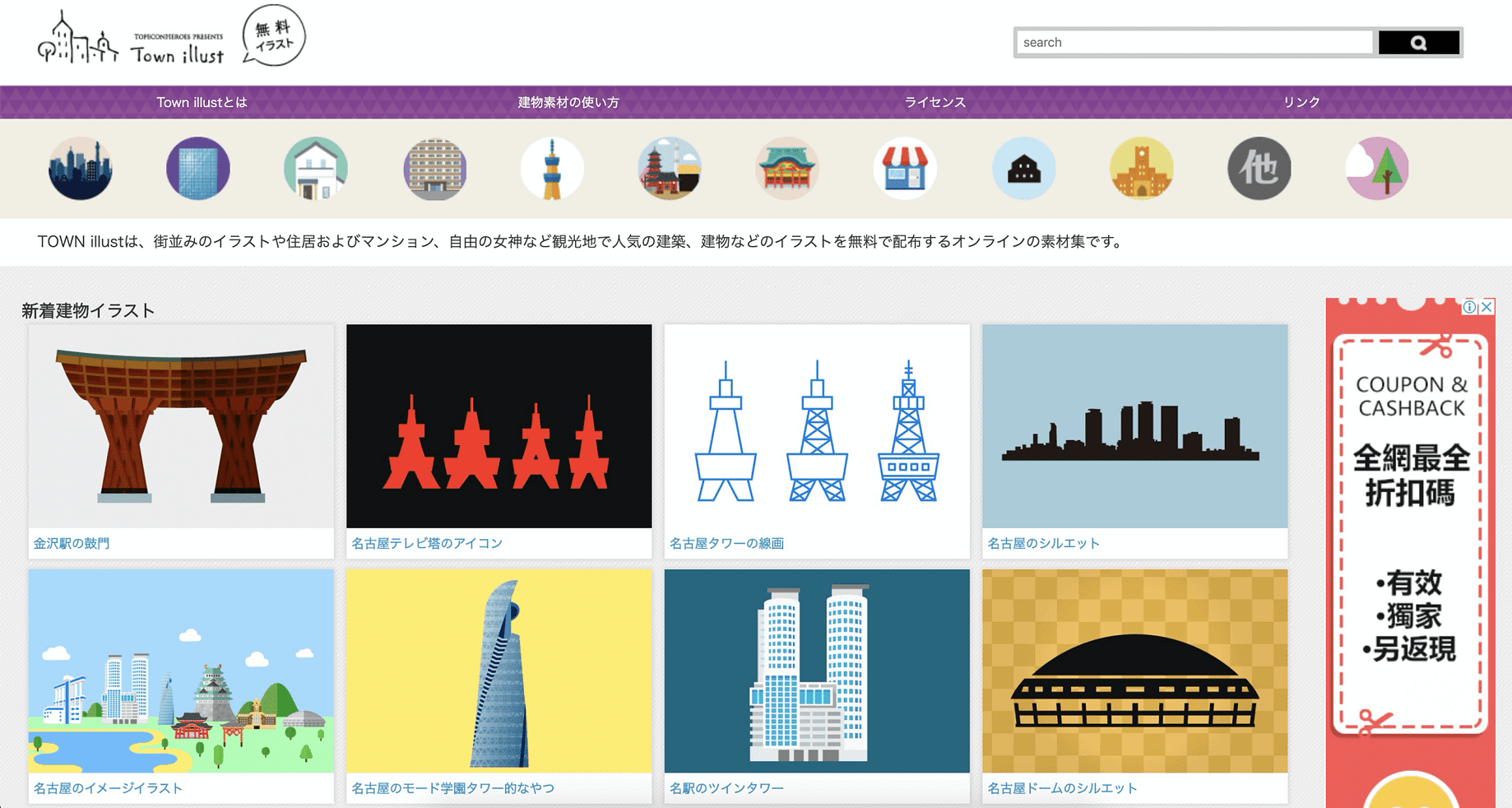1512x808 pixels.
Task: Open the Nagoya image illustration thumbnail
Action: [182, 671]
